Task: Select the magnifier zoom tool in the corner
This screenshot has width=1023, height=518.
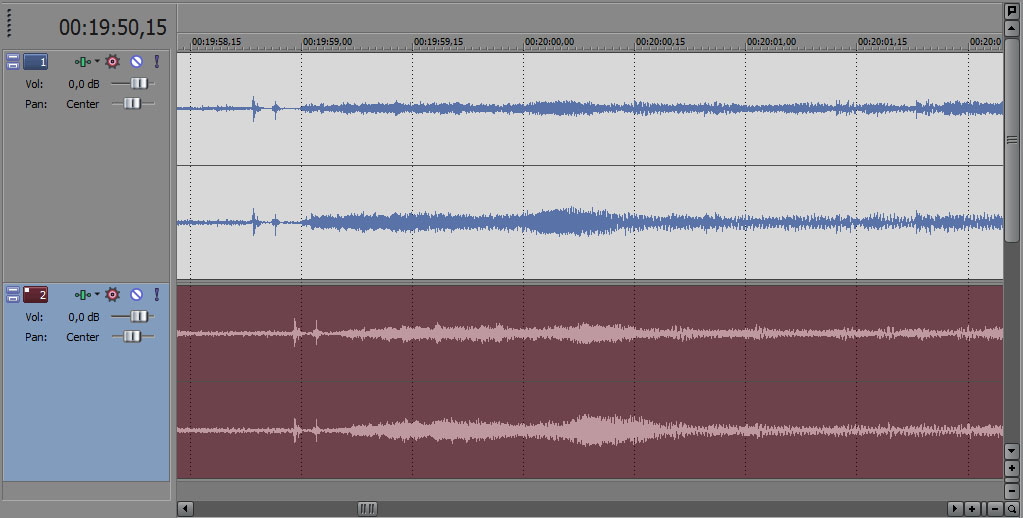Action: tap(1012, 509)
